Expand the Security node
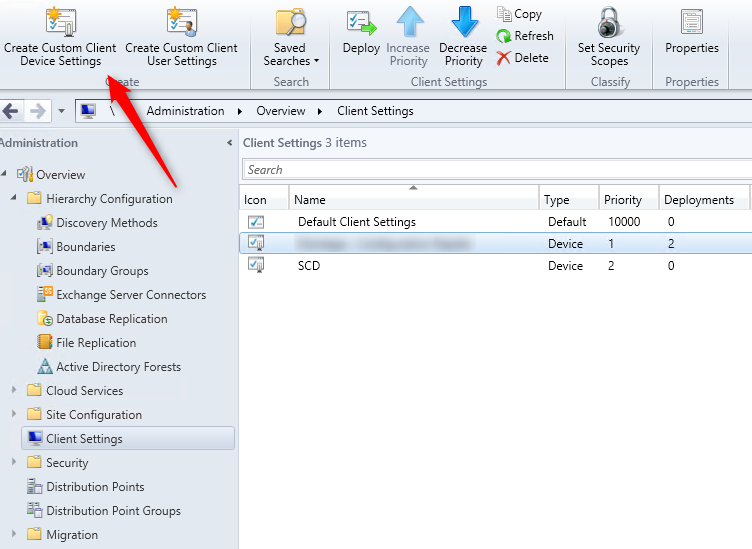 14,462
